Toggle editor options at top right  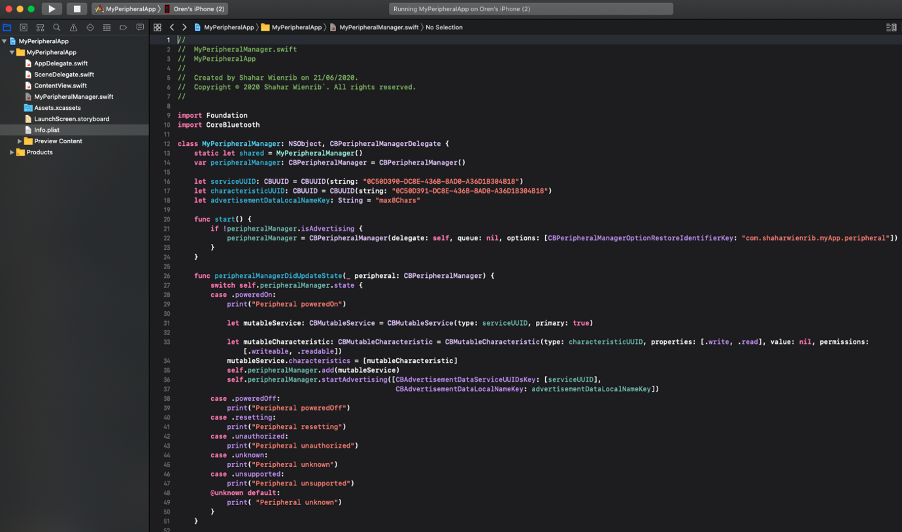tap(891, 27)
